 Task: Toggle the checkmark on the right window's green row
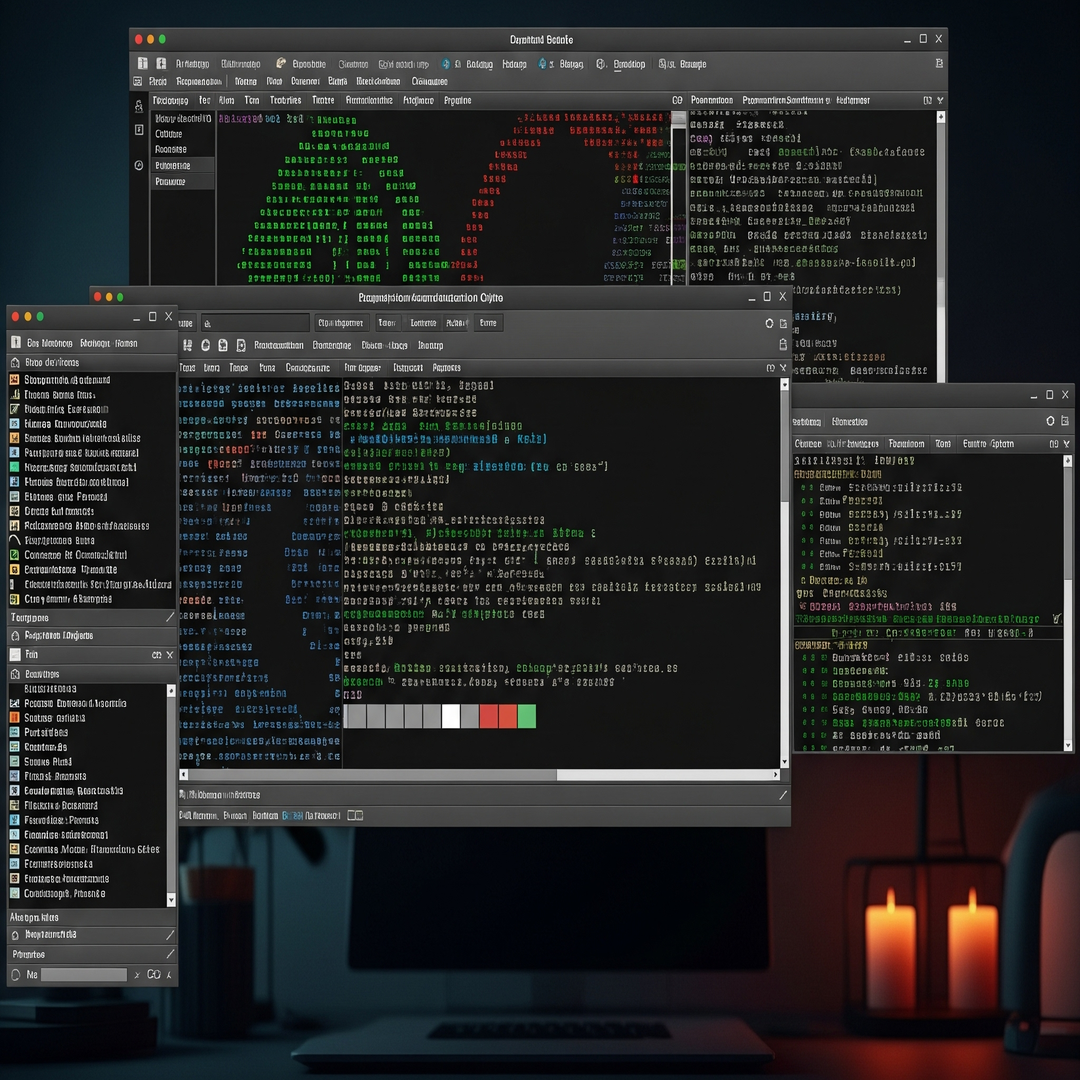click(1056, 619)
